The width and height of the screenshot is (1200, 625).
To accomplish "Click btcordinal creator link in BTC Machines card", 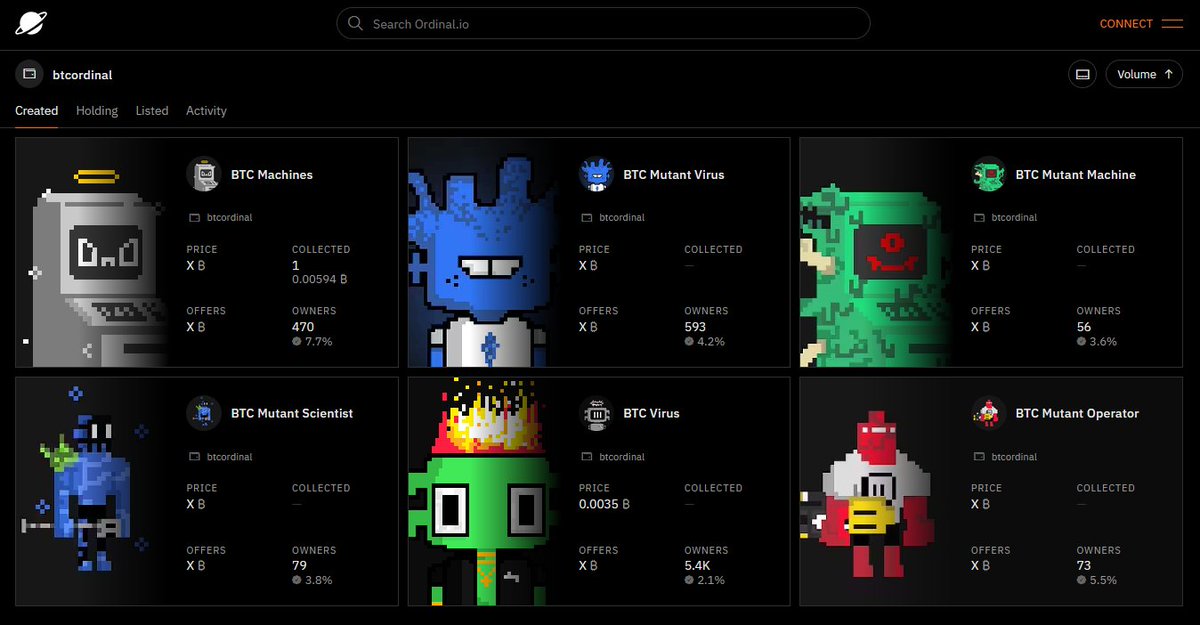I will [229, 218].
